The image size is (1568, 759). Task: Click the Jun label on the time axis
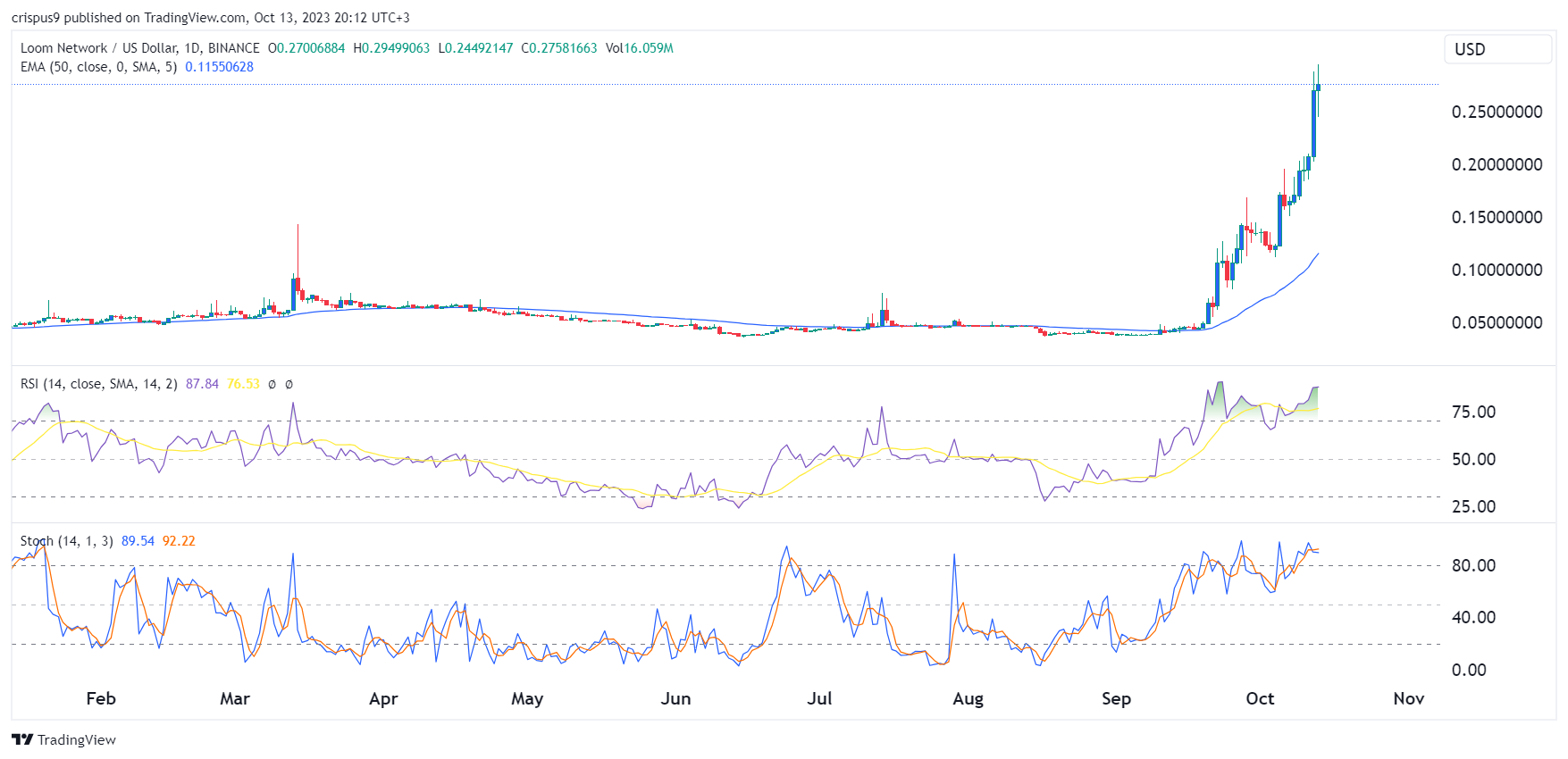pyautogui.click(x=675, y=698)
